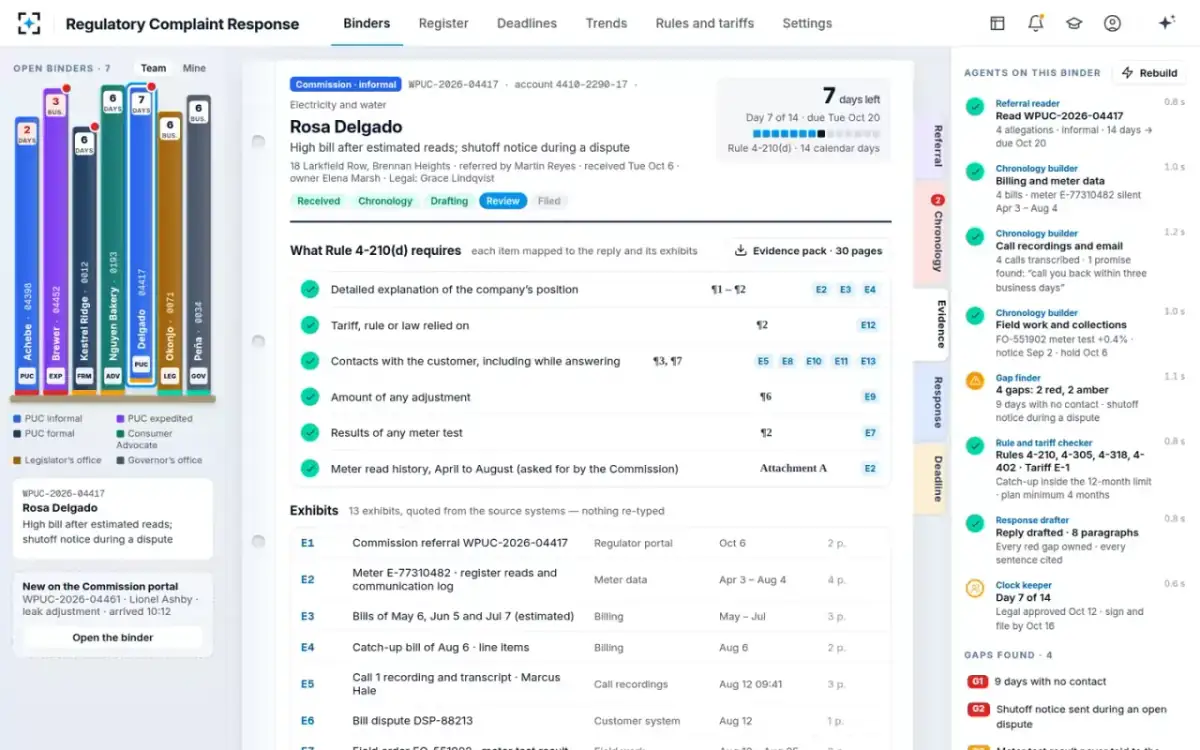
Task: Click the days-left progress bar
Action: [816, 133]
